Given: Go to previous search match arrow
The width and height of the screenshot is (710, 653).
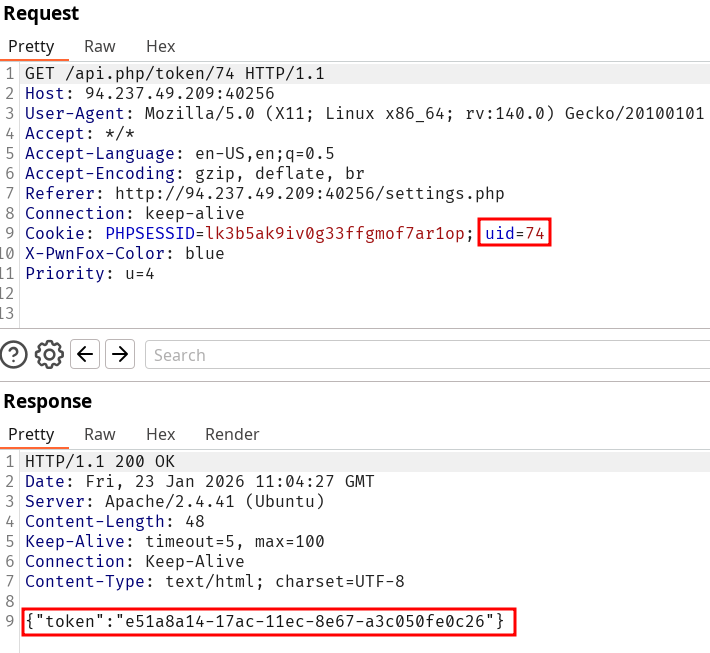Looking at the screenshot, I should click(x=86, y=354).
